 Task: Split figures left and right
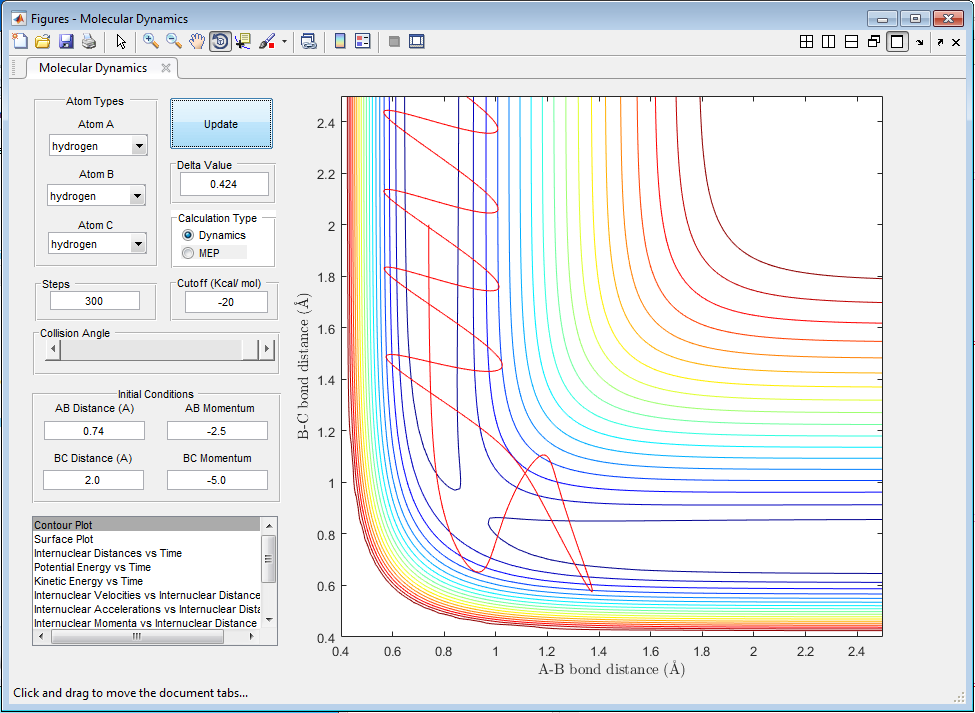(x=828, y=41)
